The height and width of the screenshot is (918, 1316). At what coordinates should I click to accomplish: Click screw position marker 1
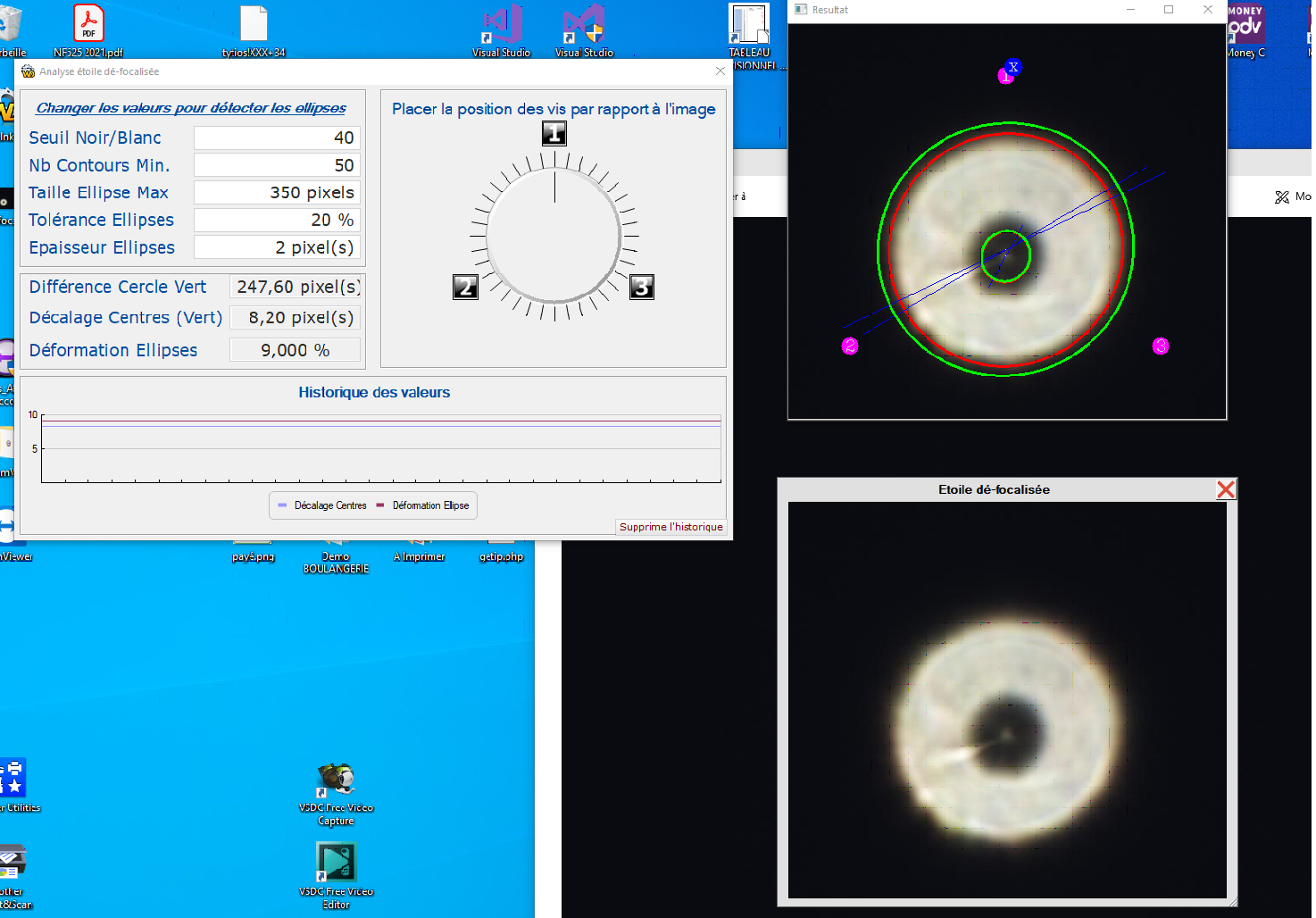(x=554, y=134)
